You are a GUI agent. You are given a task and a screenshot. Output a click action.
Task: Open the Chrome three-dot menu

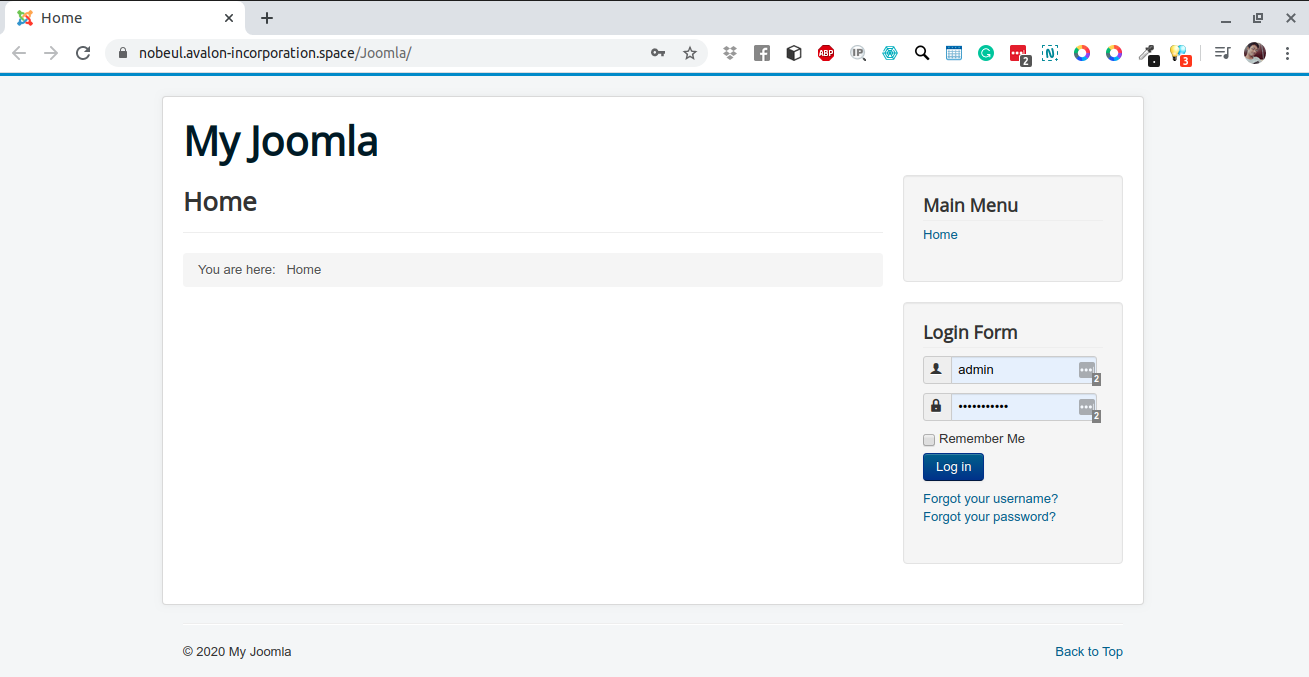[1287, 53]
